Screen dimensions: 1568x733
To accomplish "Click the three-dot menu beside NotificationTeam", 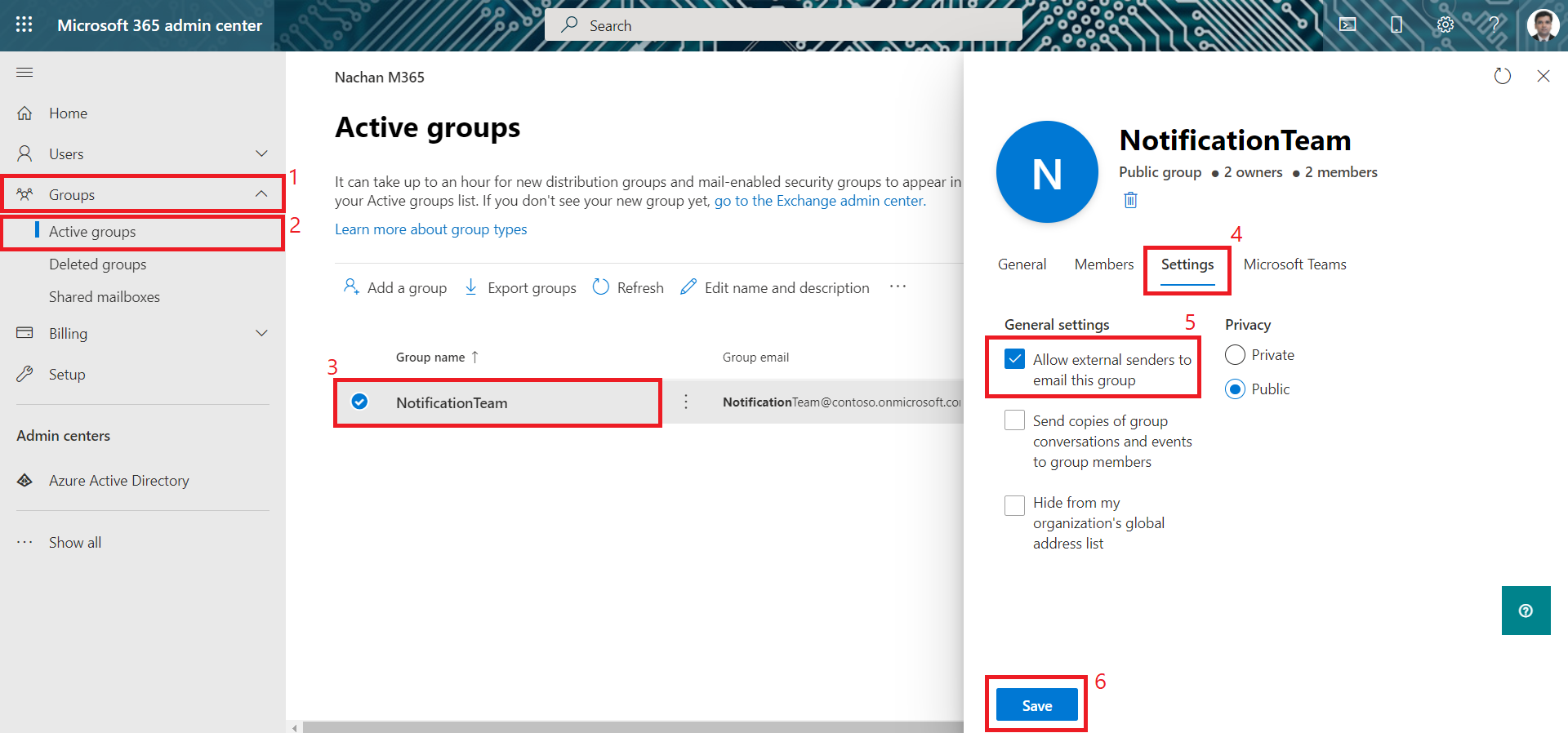I will click(686, 402).
